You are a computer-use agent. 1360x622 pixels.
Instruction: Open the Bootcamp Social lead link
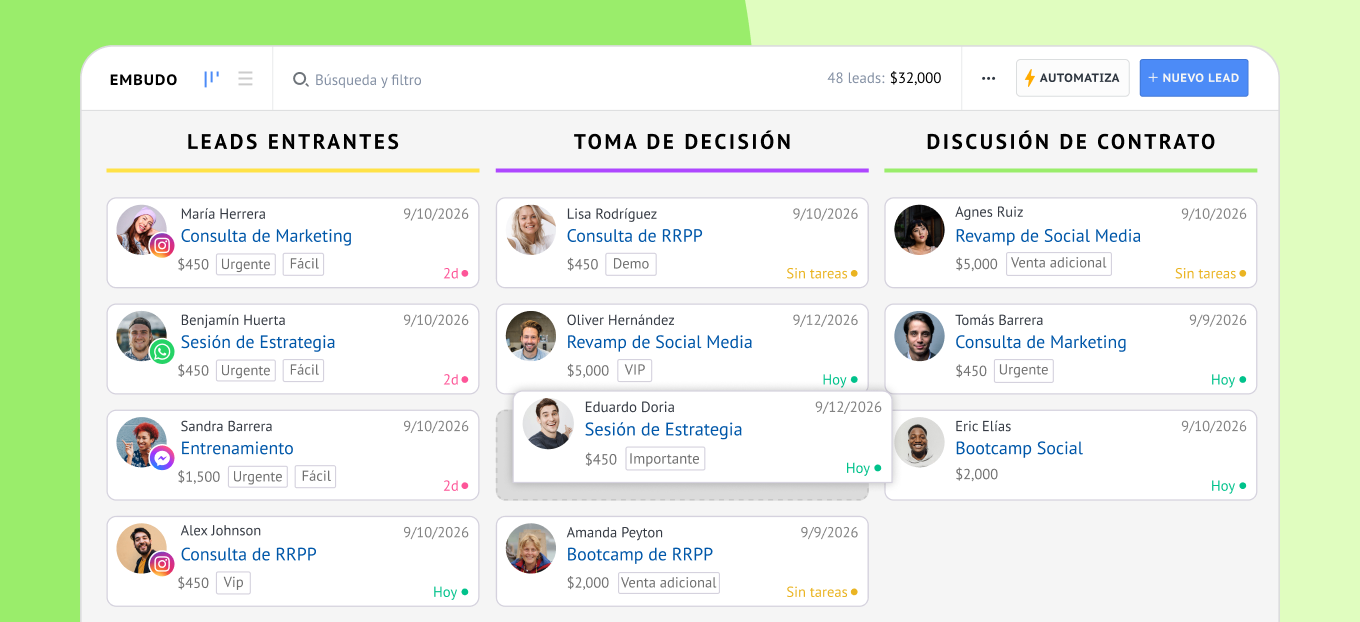[1018, 448]
